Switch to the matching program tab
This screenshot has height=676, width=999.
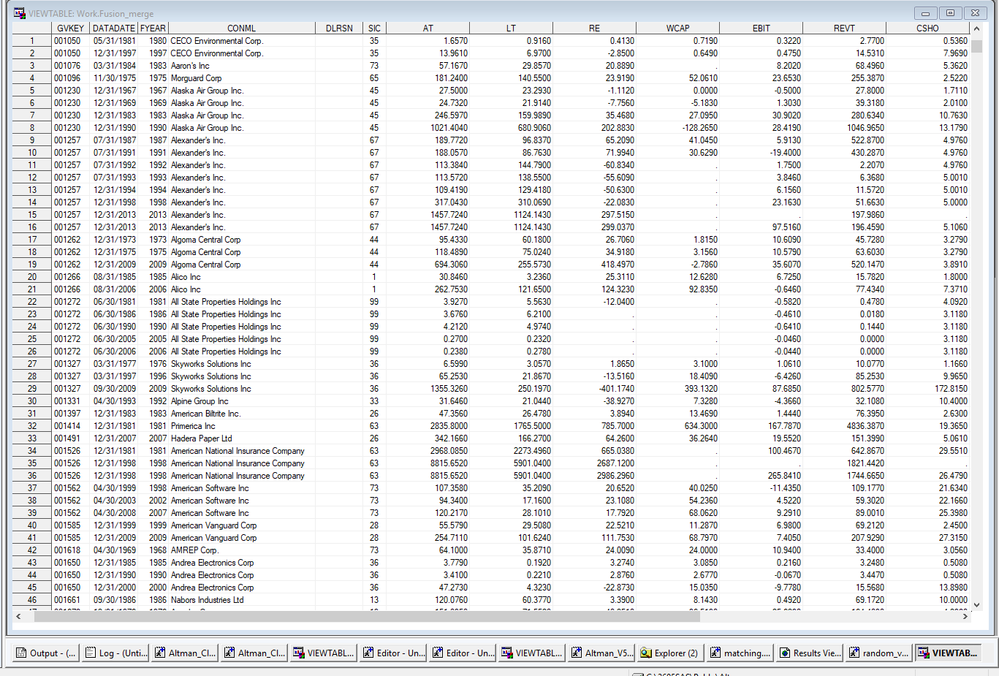point(740,653)
